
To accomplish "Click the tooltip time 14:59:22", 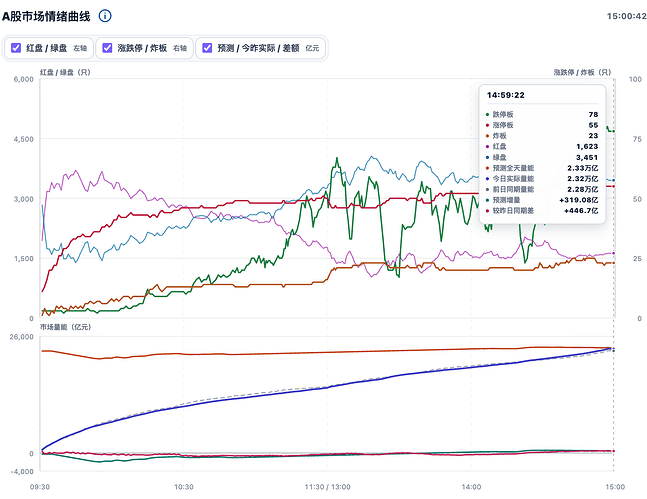I will [505, 95].
